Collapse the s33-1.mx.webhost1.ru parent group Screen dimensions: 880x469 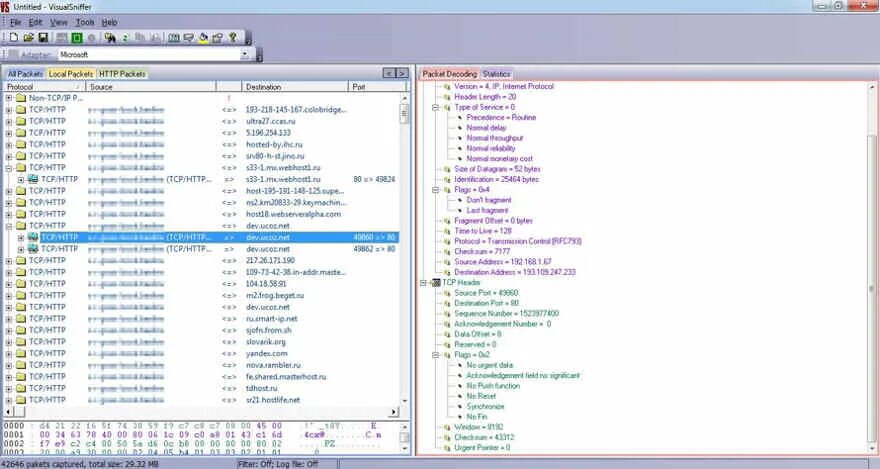8,168
